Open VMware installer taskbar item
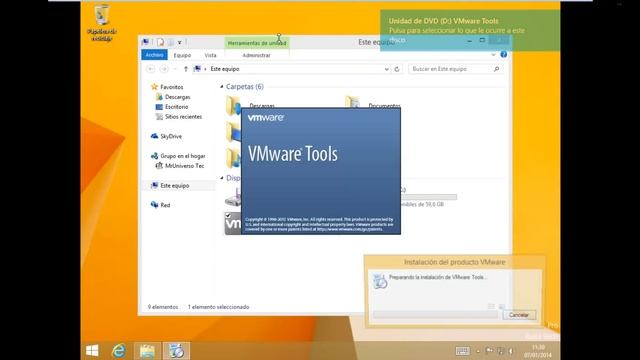 [176, 351]
